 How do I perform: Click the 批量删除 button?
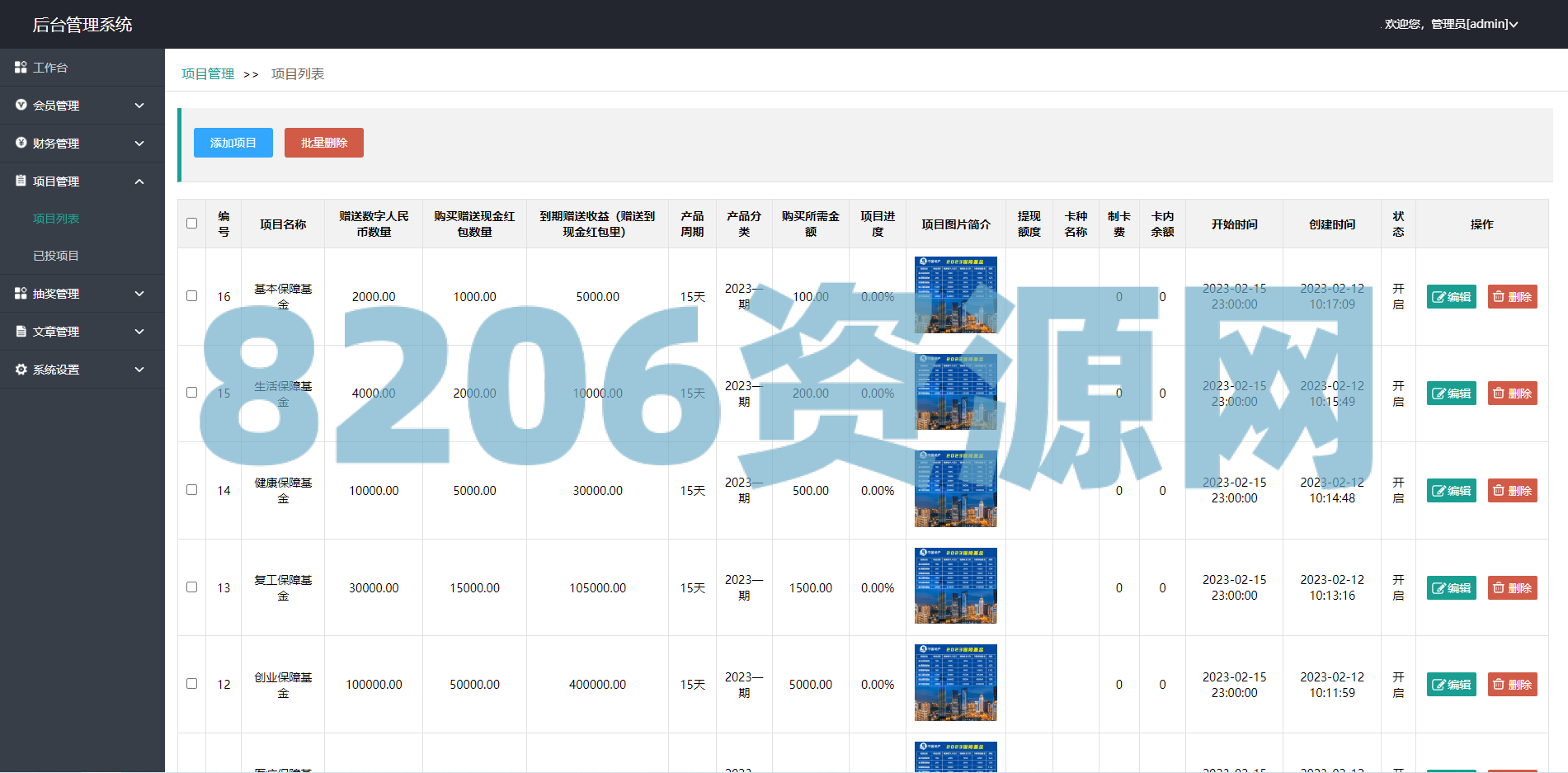pyautogui.click(x=324, y=143)
